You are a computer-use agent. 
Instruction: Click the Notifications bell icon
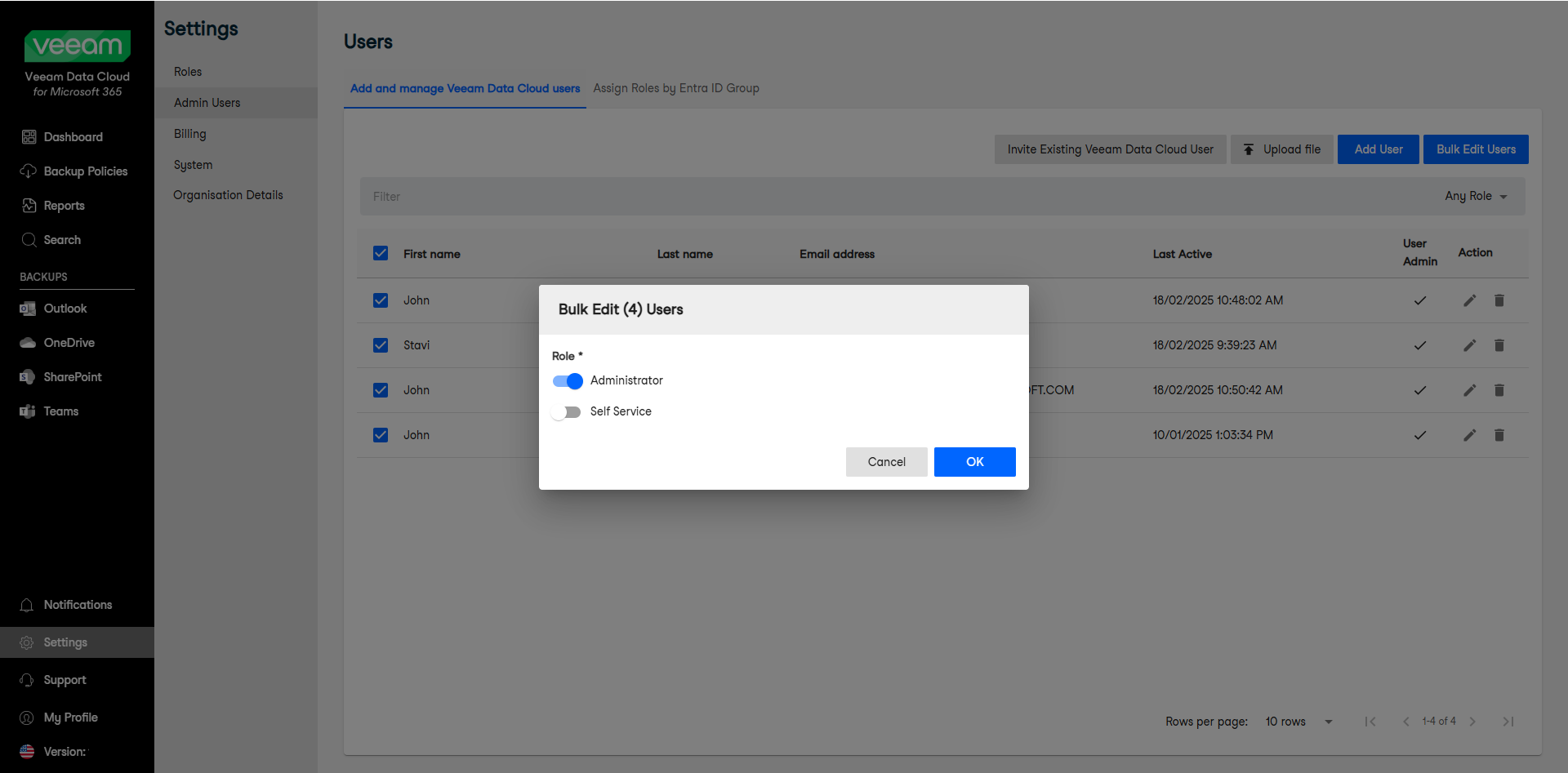pyautogui.click(x=27, y=605)
